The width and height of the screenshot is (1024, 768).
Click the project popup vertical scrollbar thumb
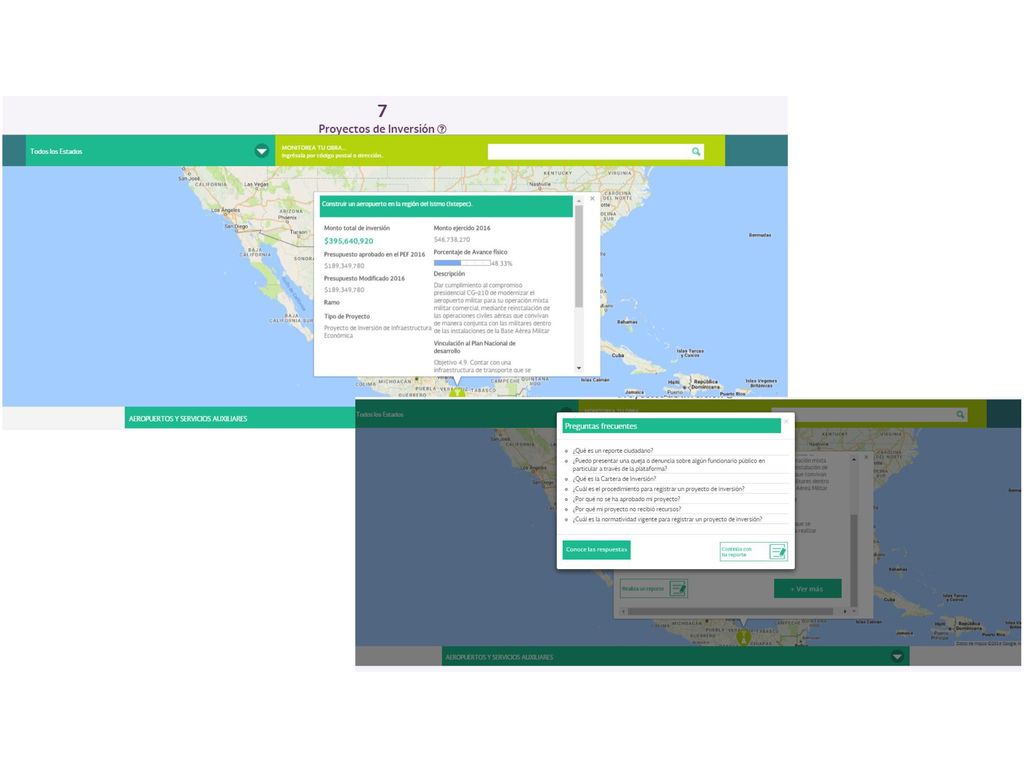pyautogui.click(x=579, y=256)
